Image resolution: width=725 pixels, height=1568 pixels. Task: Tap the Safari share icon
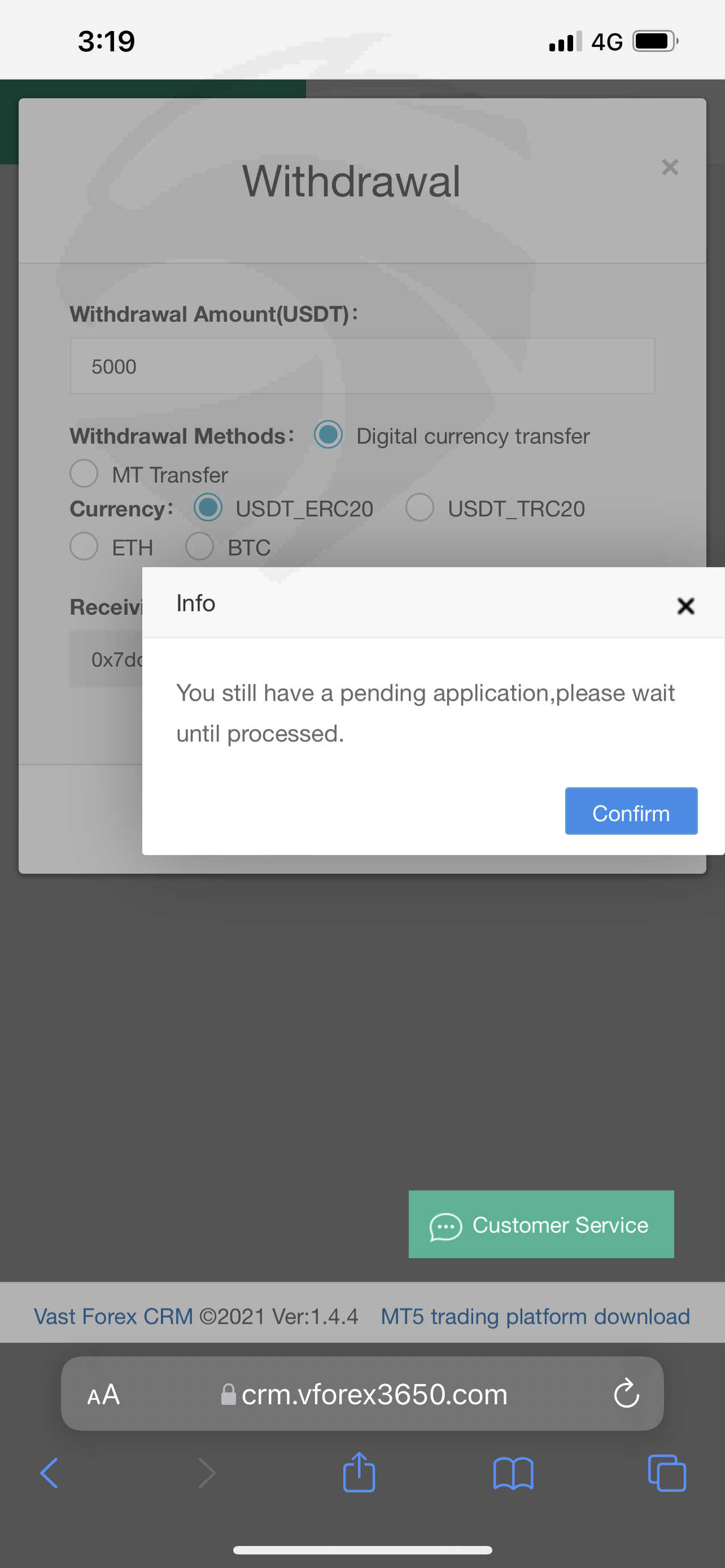pos(359,1472)
